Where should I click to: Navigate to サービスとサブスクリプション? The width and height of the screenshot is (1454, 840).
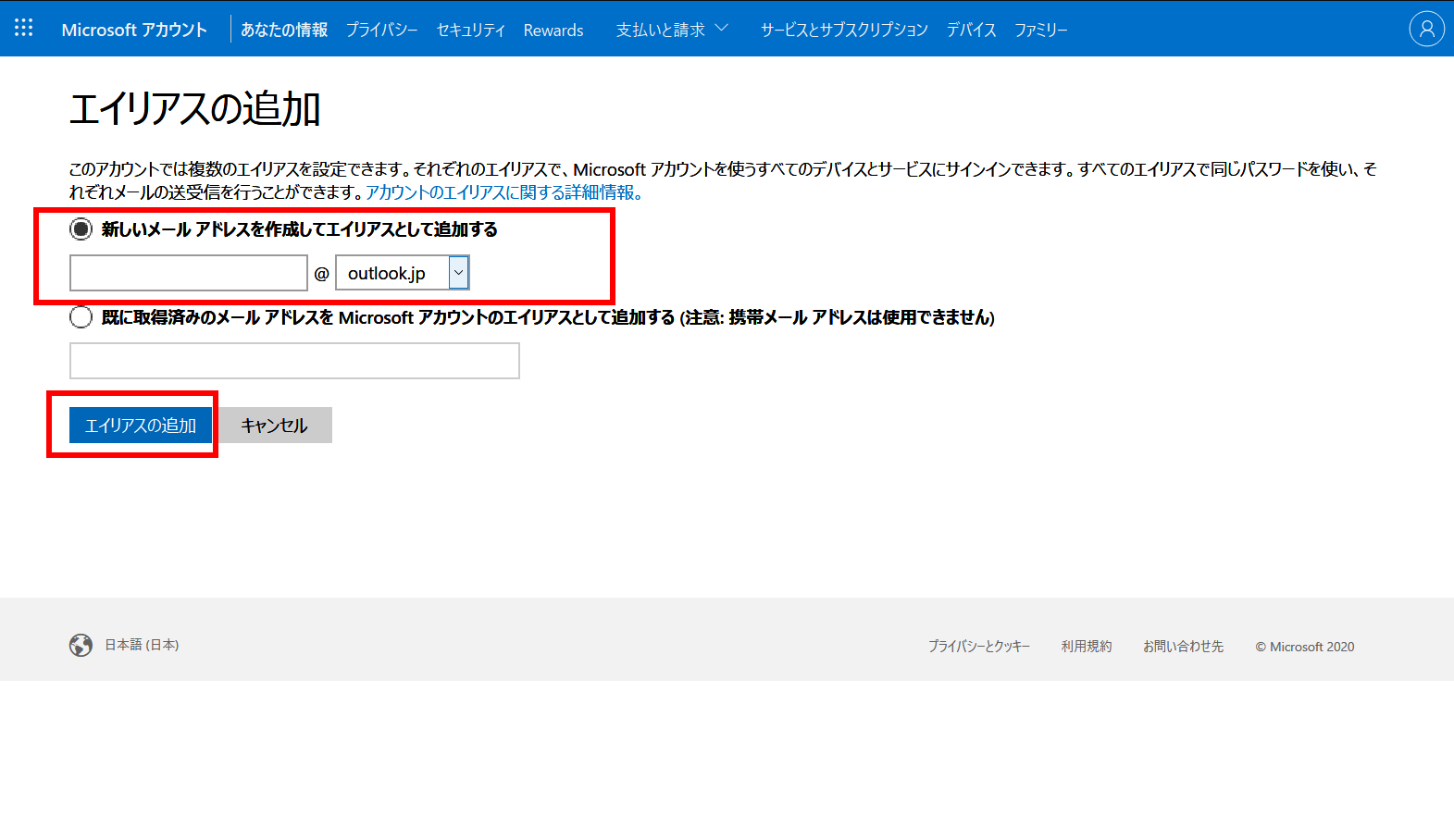click(844, 30)
